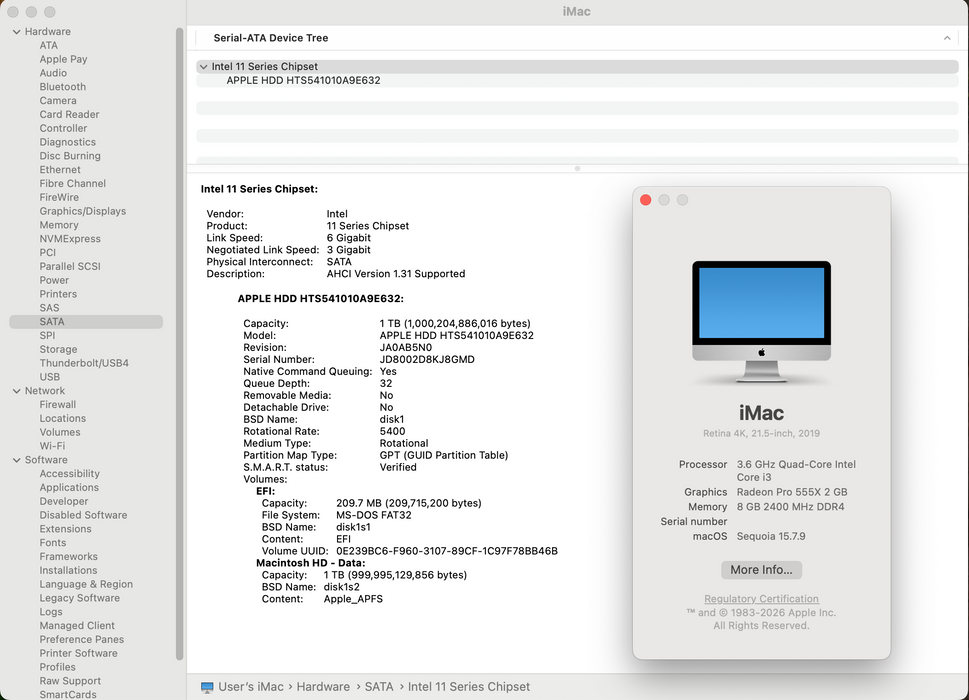Open Language & Region info
The image size is (969, 700).
86,584
